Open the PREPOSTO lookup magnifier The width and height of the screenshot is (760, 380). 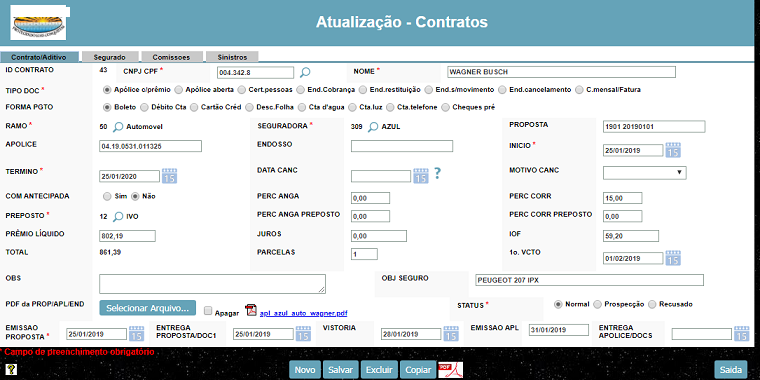click(x=118, y=217)
